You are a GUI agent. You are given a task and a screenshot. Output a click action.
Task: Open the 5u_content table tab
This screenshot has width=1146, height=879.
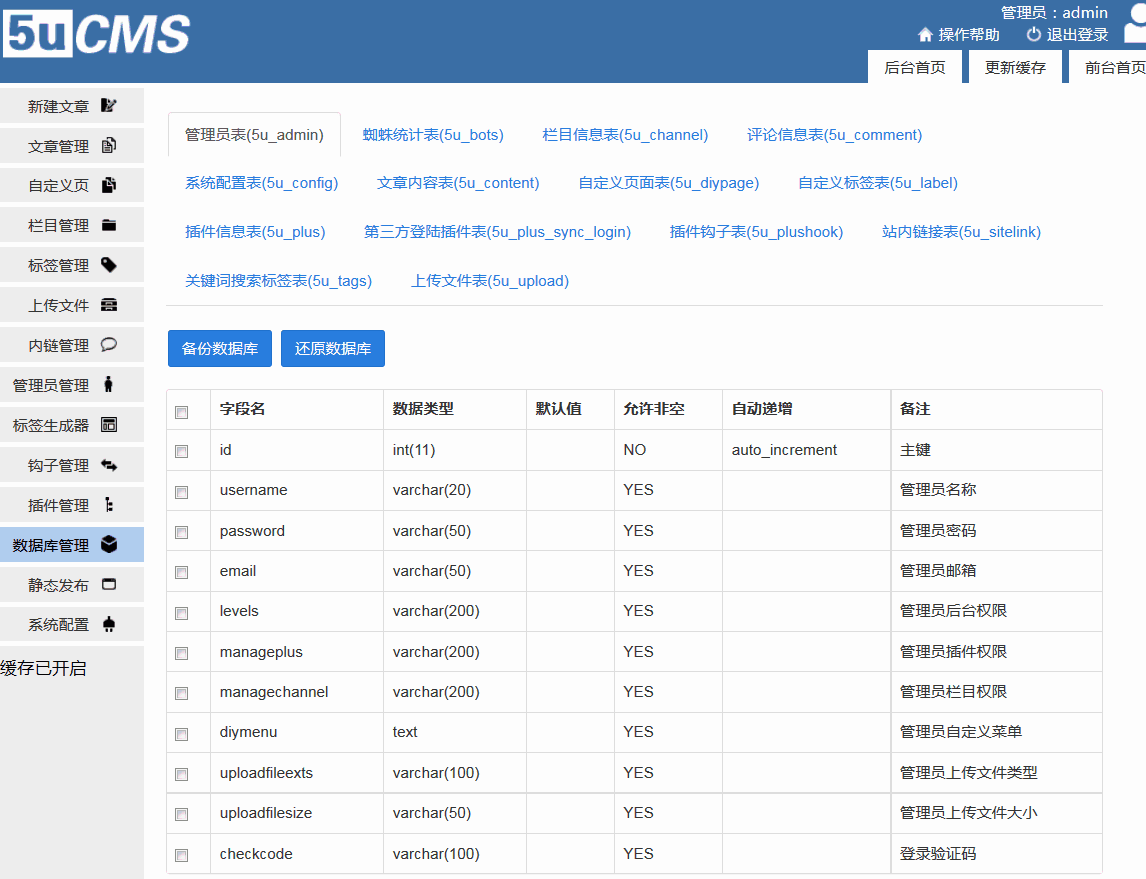point(458,183)
